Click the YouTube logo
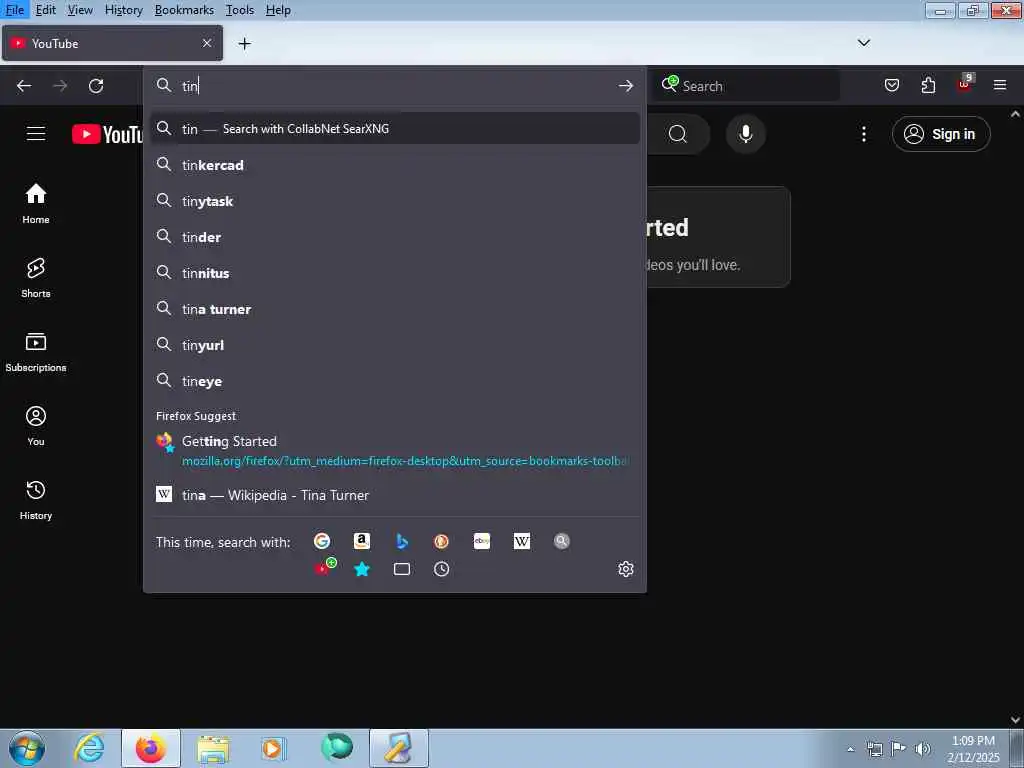 tap(107, 134)
